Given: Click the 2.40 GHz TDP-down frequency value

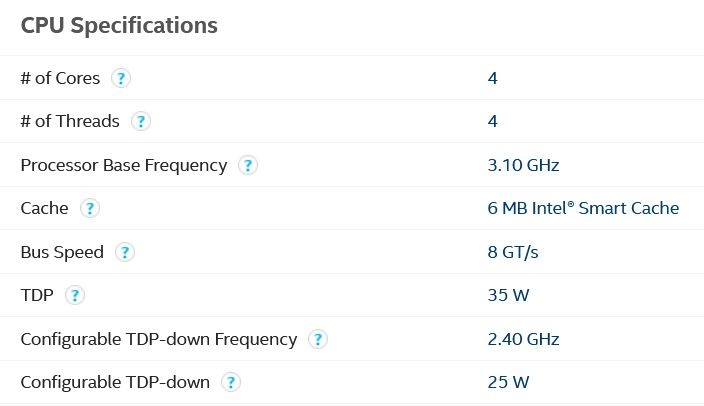Looking at the screenshot, I should click(x=523, y=339).
